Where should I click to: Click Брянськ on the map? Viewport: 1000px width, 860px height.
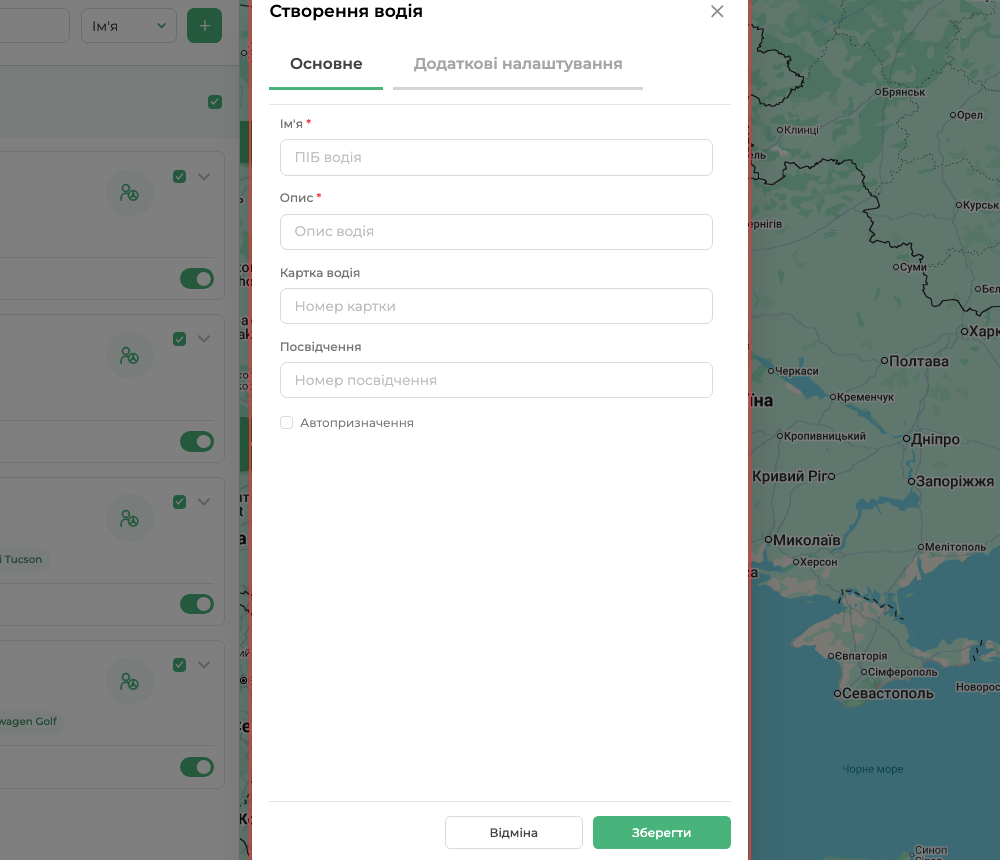coord(904,93)
